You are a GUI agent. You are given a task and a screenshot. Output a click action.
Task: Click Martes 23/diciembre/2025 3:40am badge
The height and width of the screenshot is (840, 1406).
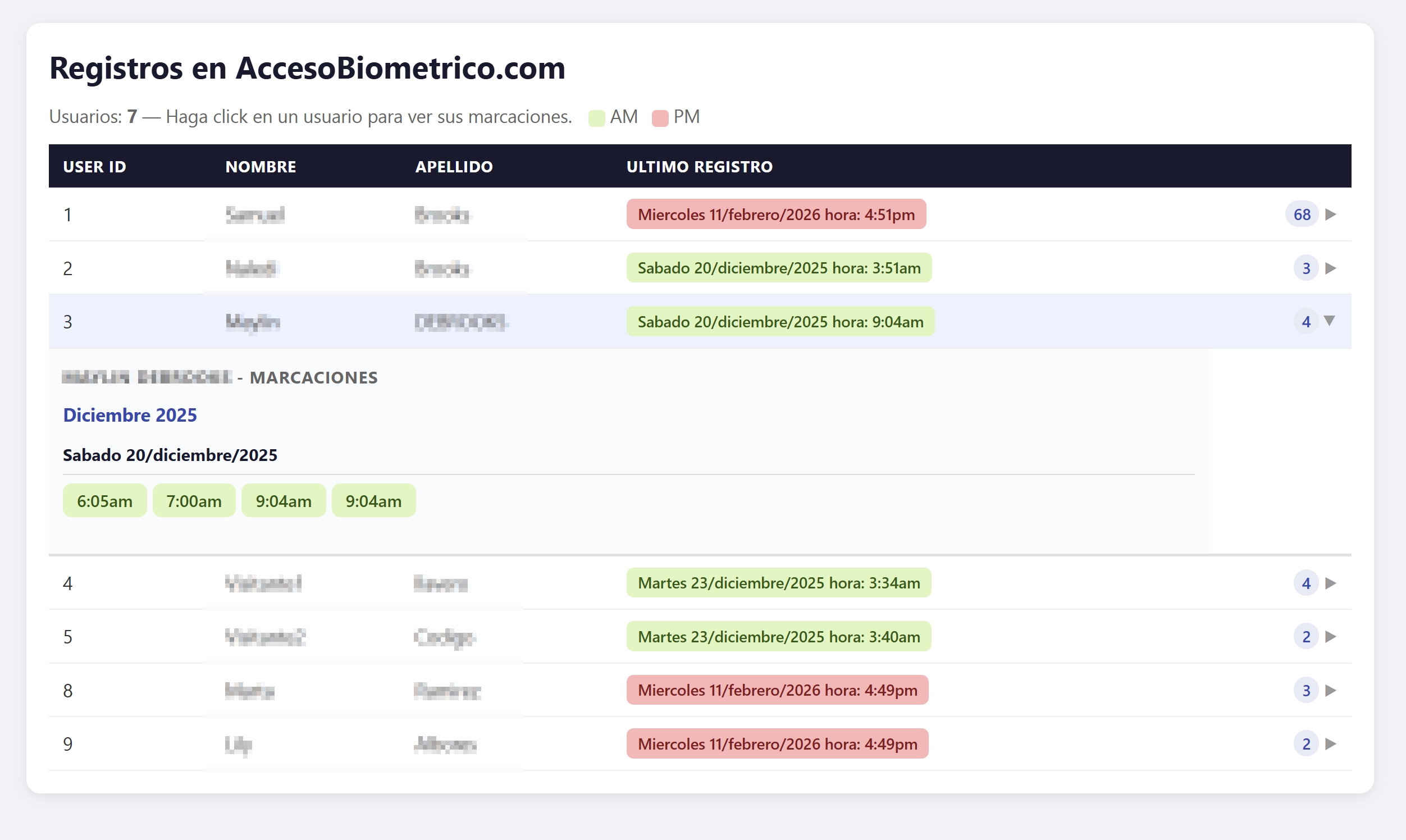[778, 637]
